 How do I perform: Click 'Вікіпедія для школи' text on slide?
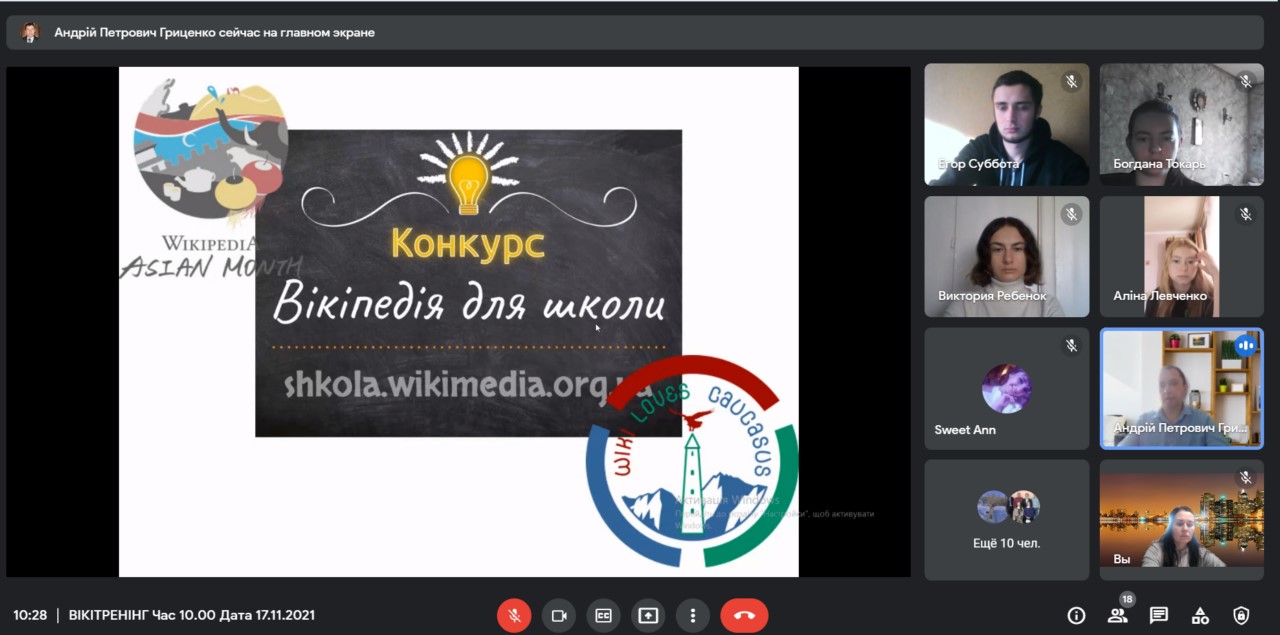(x=469, y=304)
